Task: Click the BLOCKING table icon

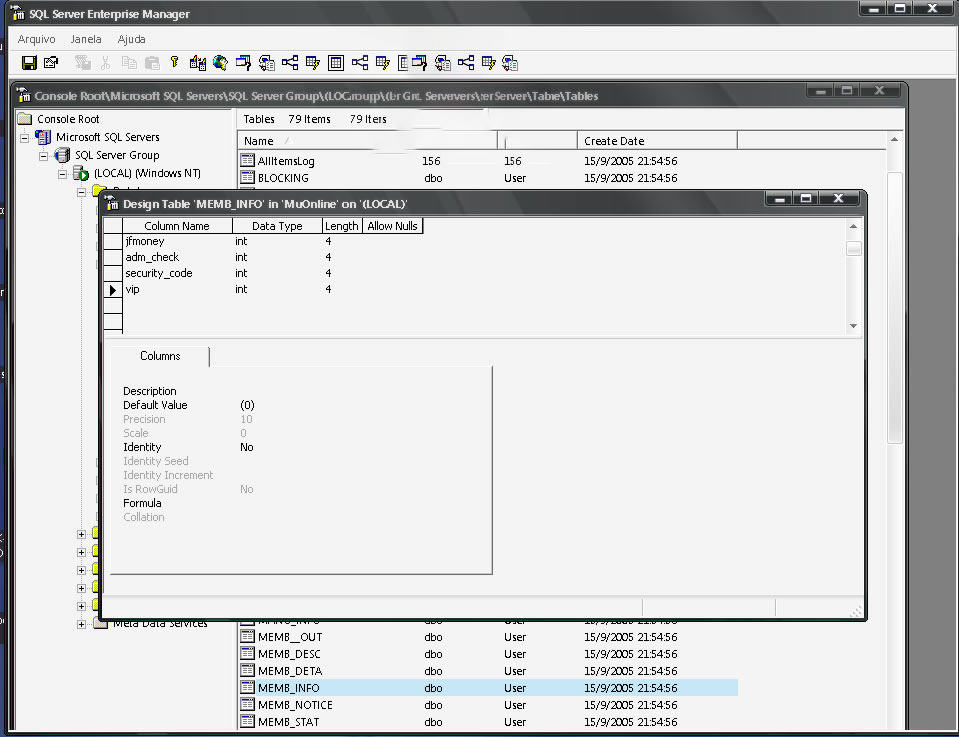Action: (248, 178)
